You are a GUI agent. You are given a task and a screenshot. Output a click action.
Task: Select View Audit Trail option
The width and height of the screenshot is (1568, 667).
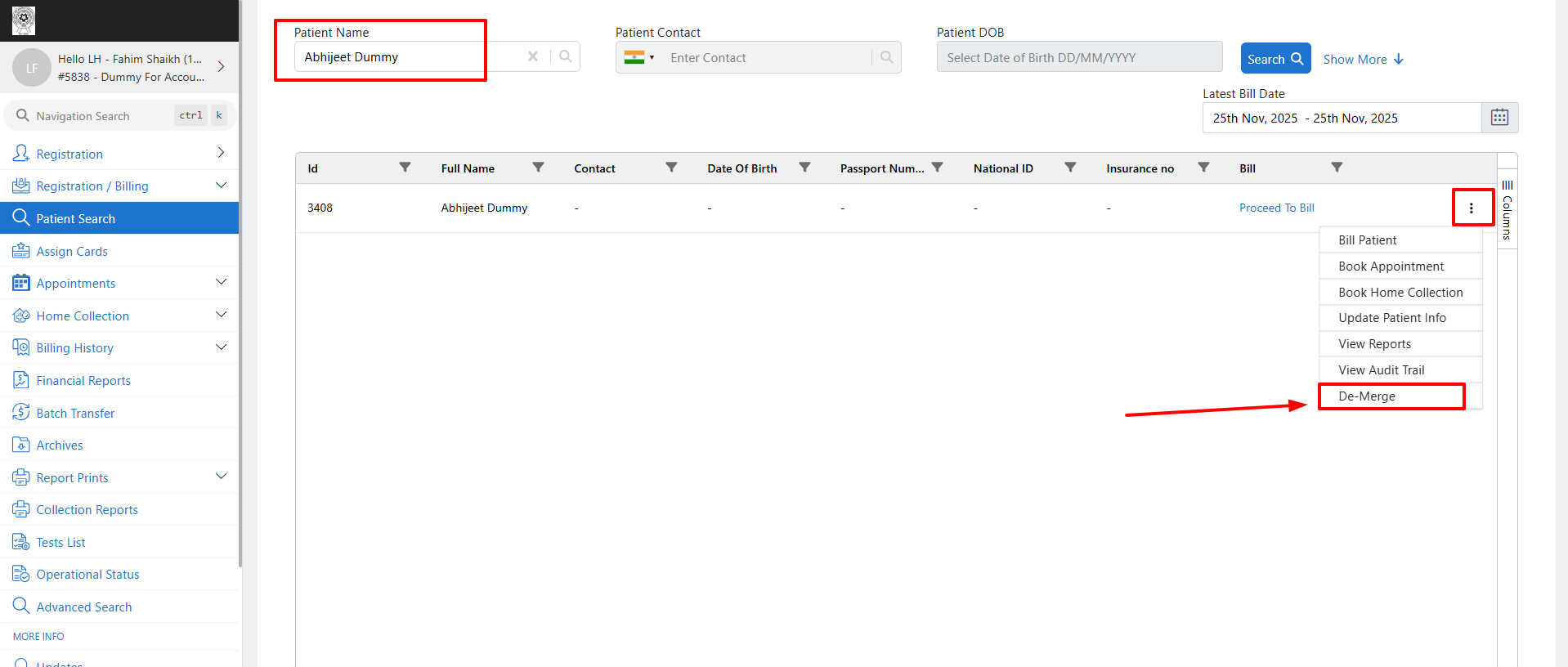click(x=1400, y=370)
